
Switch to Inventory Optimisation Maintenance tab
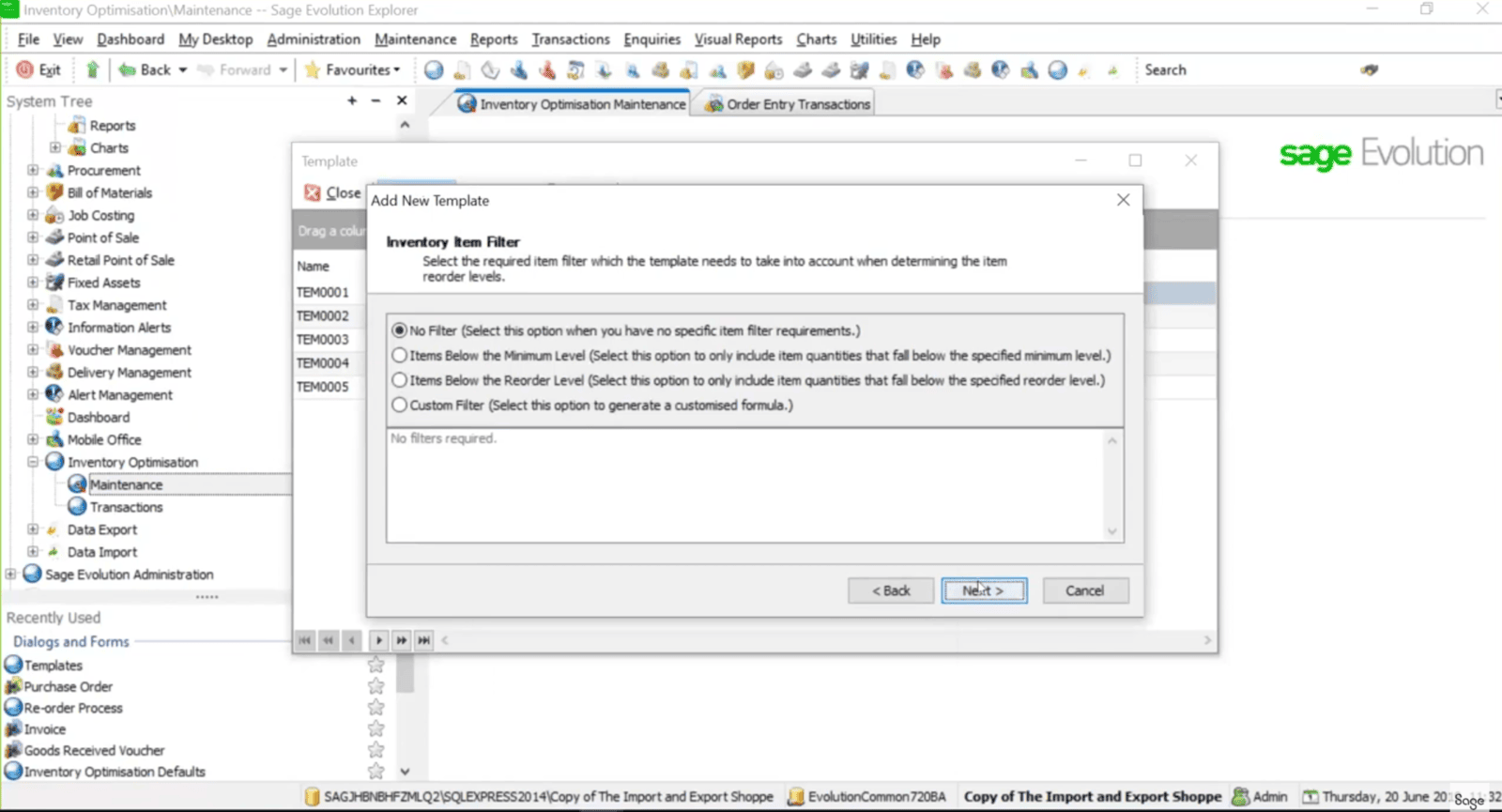pyautogui.click(x=572, y=104)
